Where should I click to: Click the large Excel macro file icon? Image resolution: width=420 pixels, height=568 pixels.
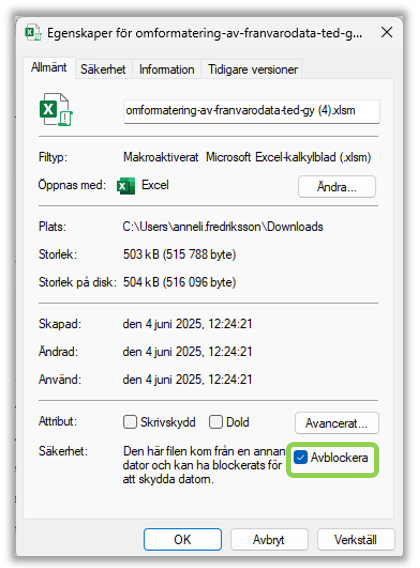coord(56,109)
